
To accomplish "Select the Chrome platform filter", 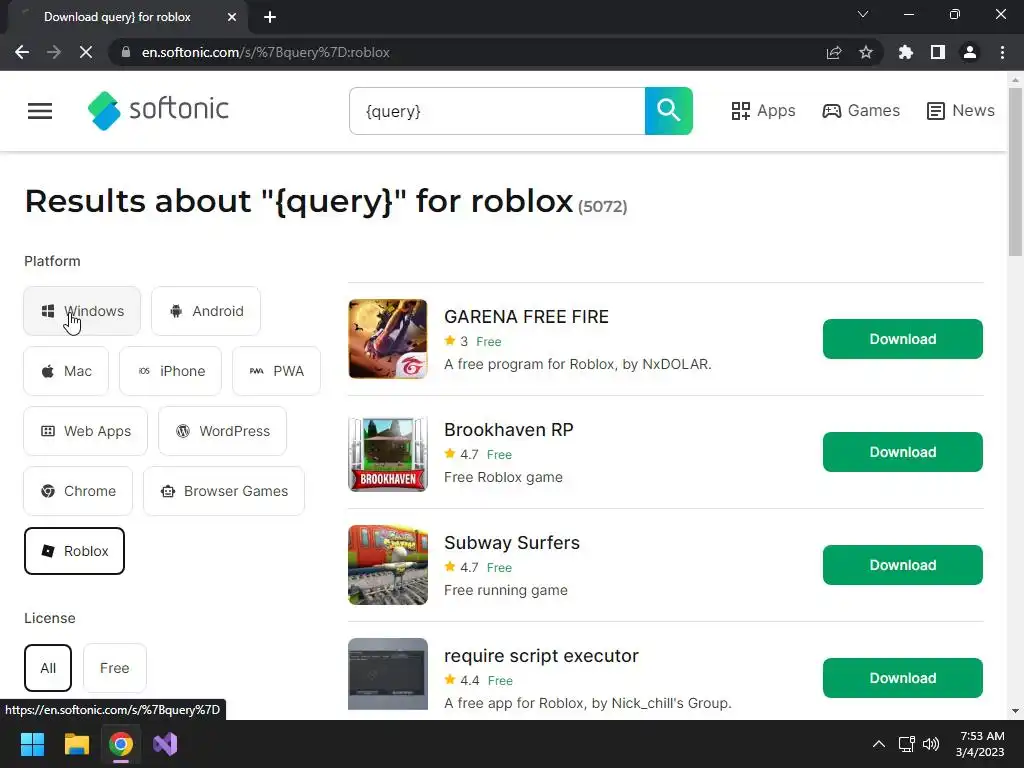I will (78, 491).
